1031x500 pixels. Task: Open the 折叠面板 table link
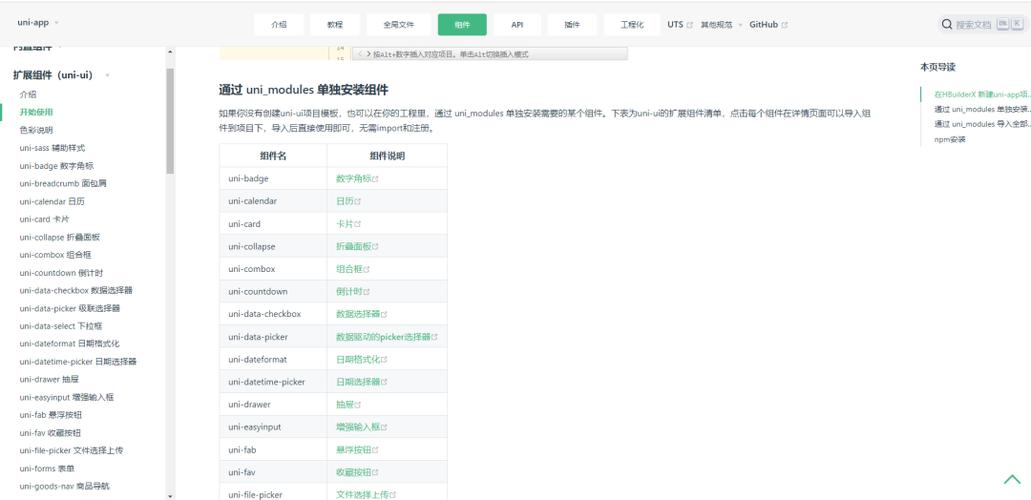pyautogui.click(x=357, y=246)
